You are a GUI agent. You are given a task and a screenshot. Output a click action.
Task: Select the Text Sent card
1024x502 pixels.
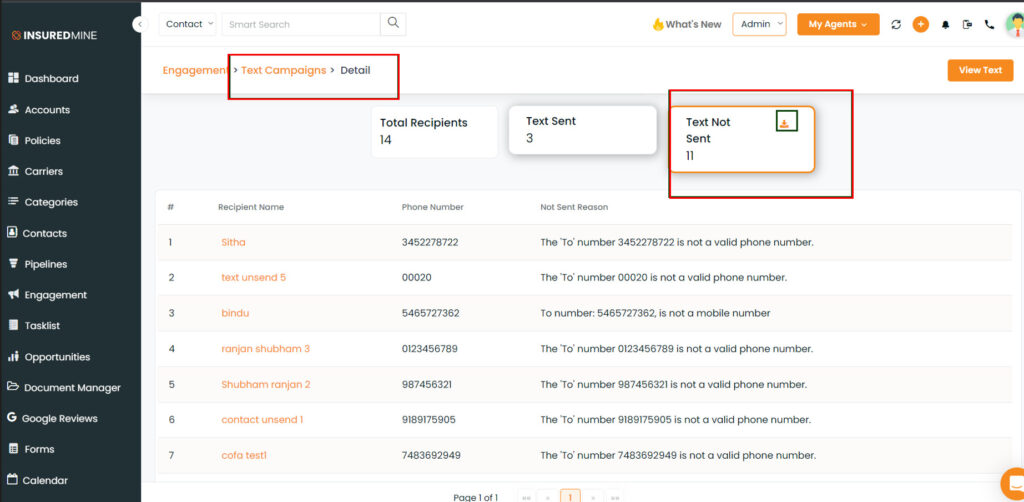tap(583, 130)
